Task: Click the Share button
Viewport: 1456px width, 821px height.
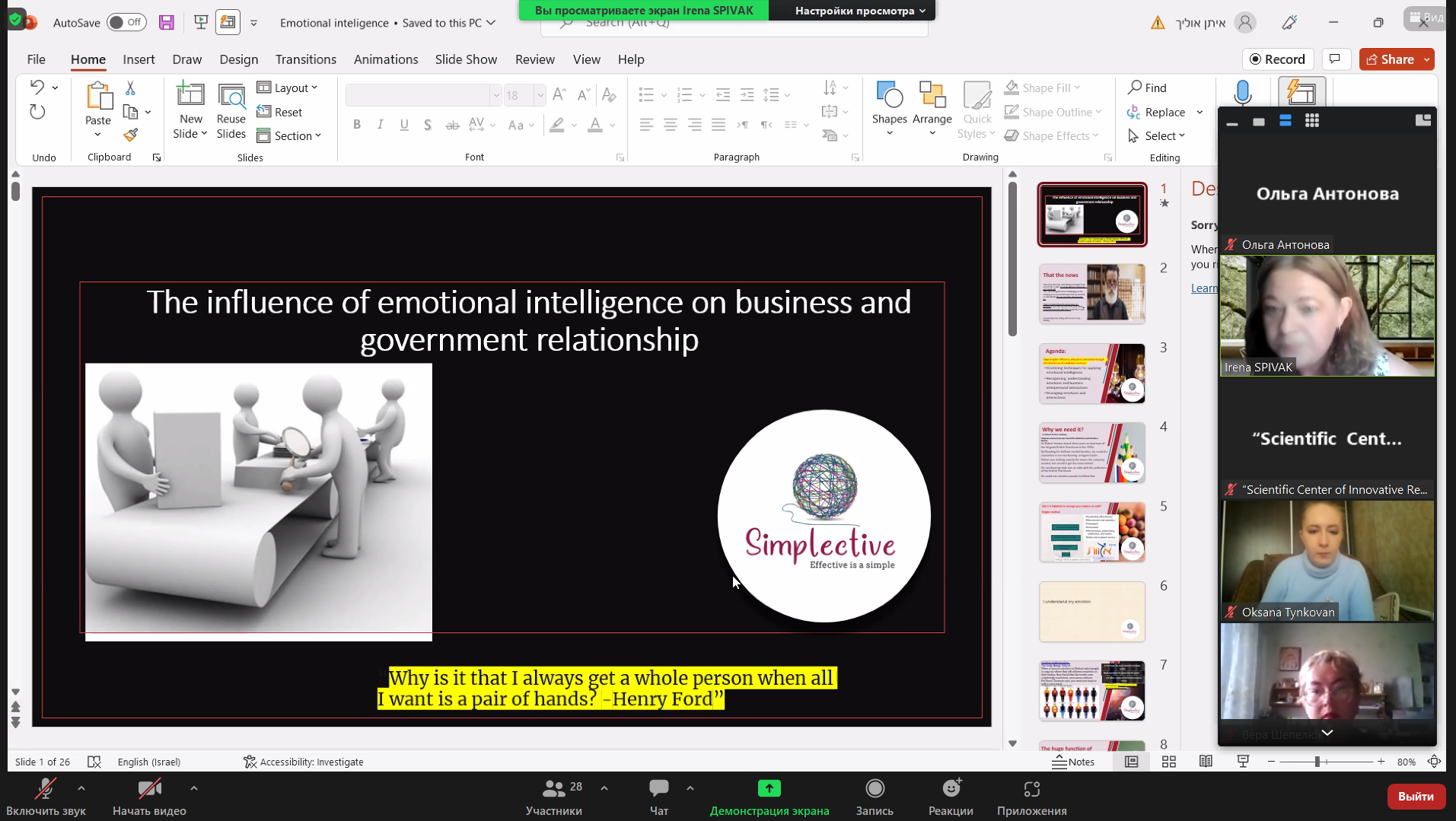Action: [x=1390, y=59]
